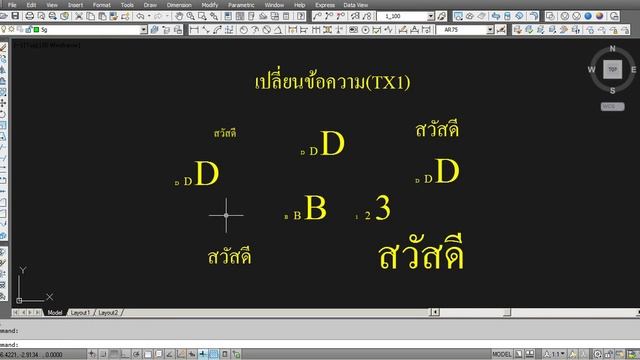The image size is (640, 360).
Task: Open the Properties palette icon
Action: [x=228, y=16]
